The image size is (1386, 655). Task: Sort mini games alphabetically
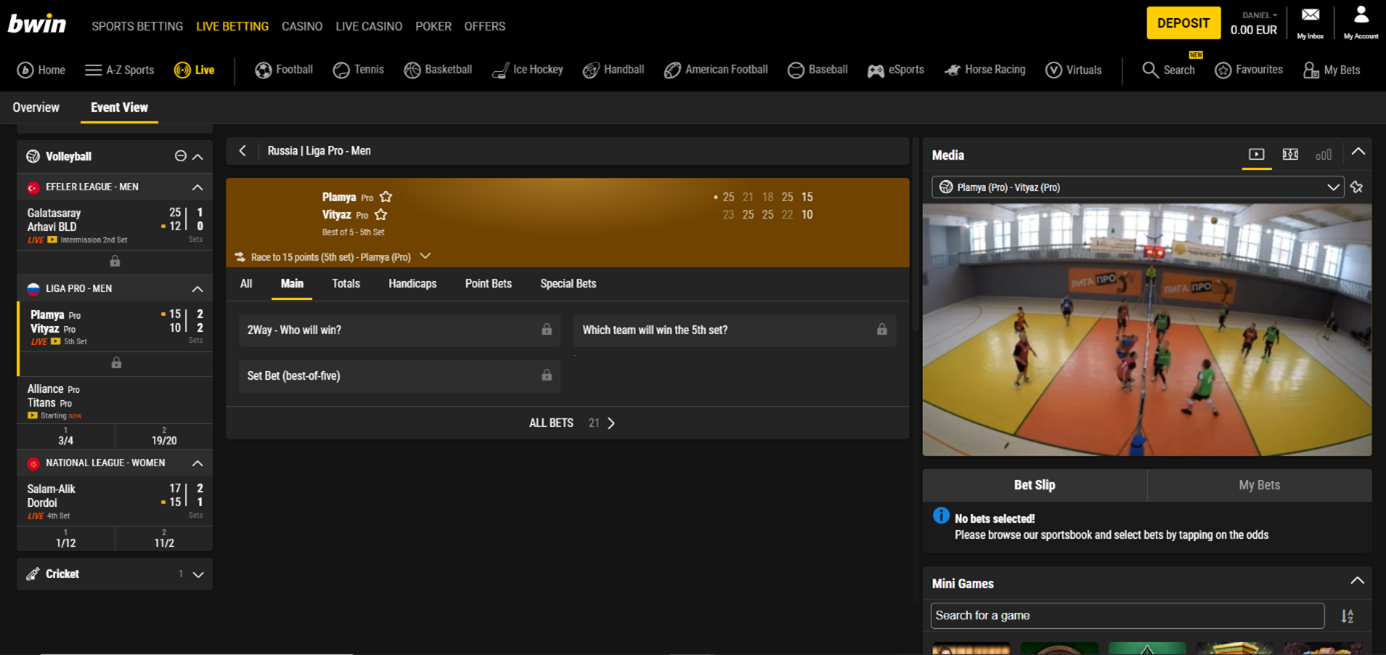tap(1348, 616)
